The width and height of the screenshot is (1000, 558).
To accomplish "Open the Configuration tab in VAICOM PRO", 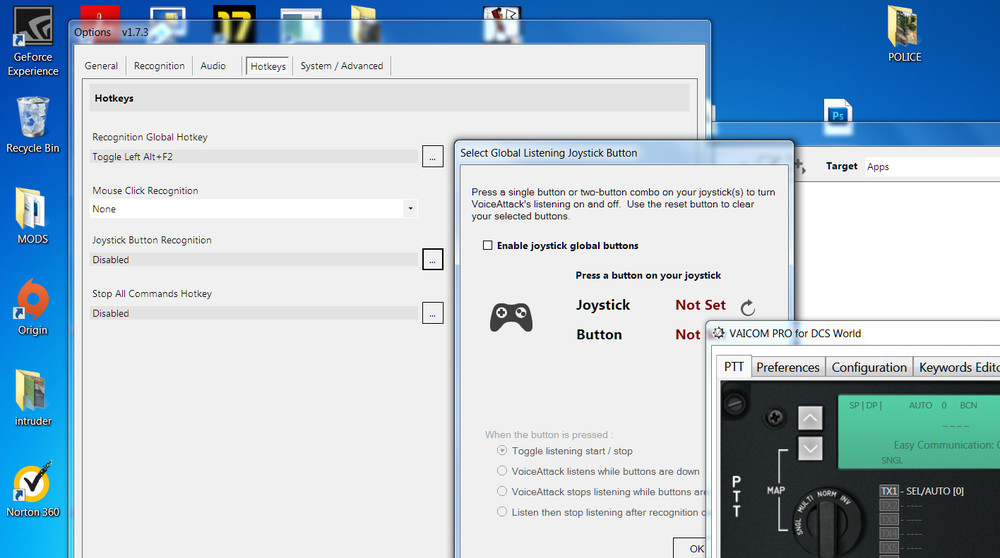I will coord(869,367).
